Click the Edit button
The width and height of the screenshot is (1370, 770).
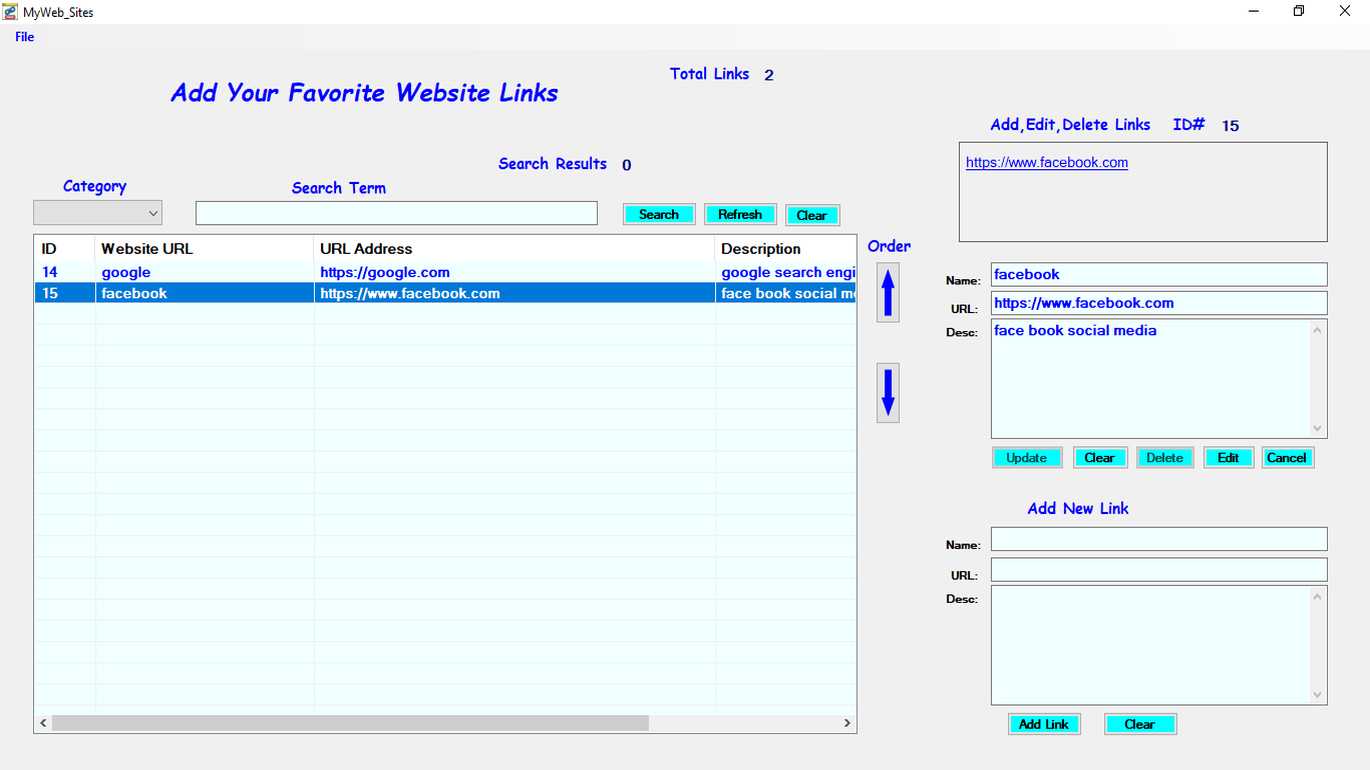tap(1228, 457)
